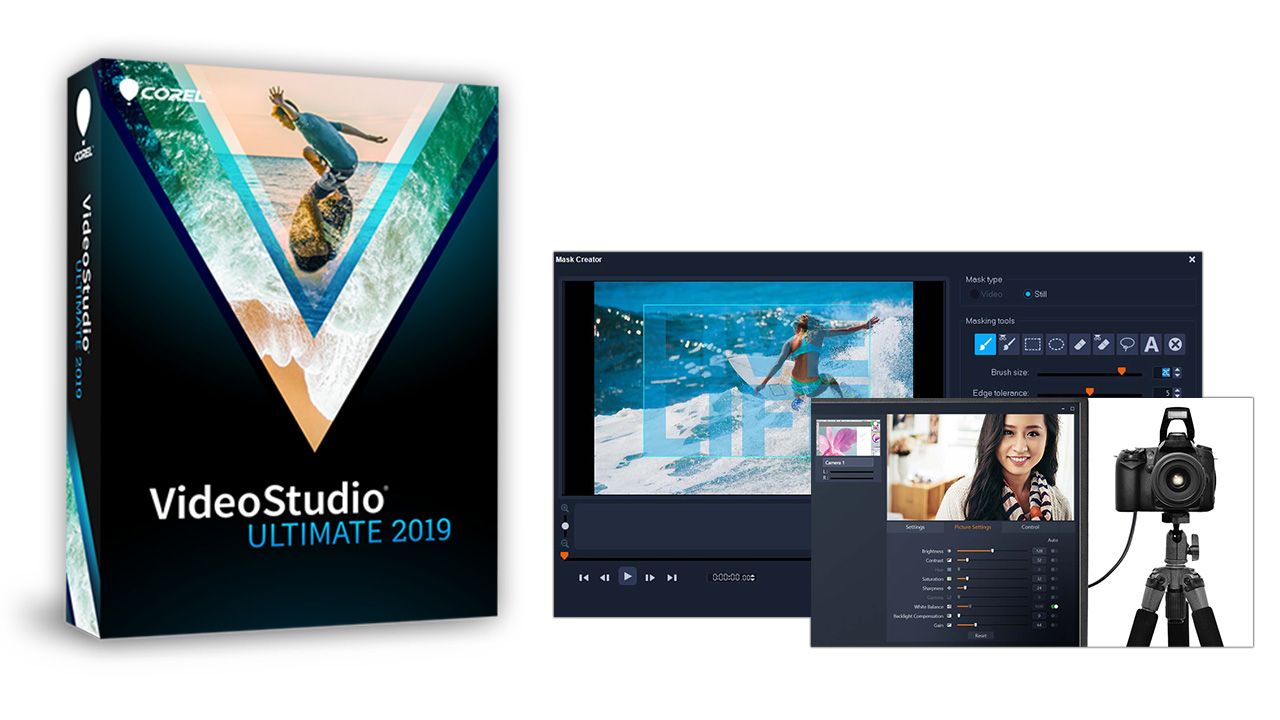The height and width of the screenshot is (720, 1280).
Task: Click the Clear mask icon
Action: [x=1175, y=344]
